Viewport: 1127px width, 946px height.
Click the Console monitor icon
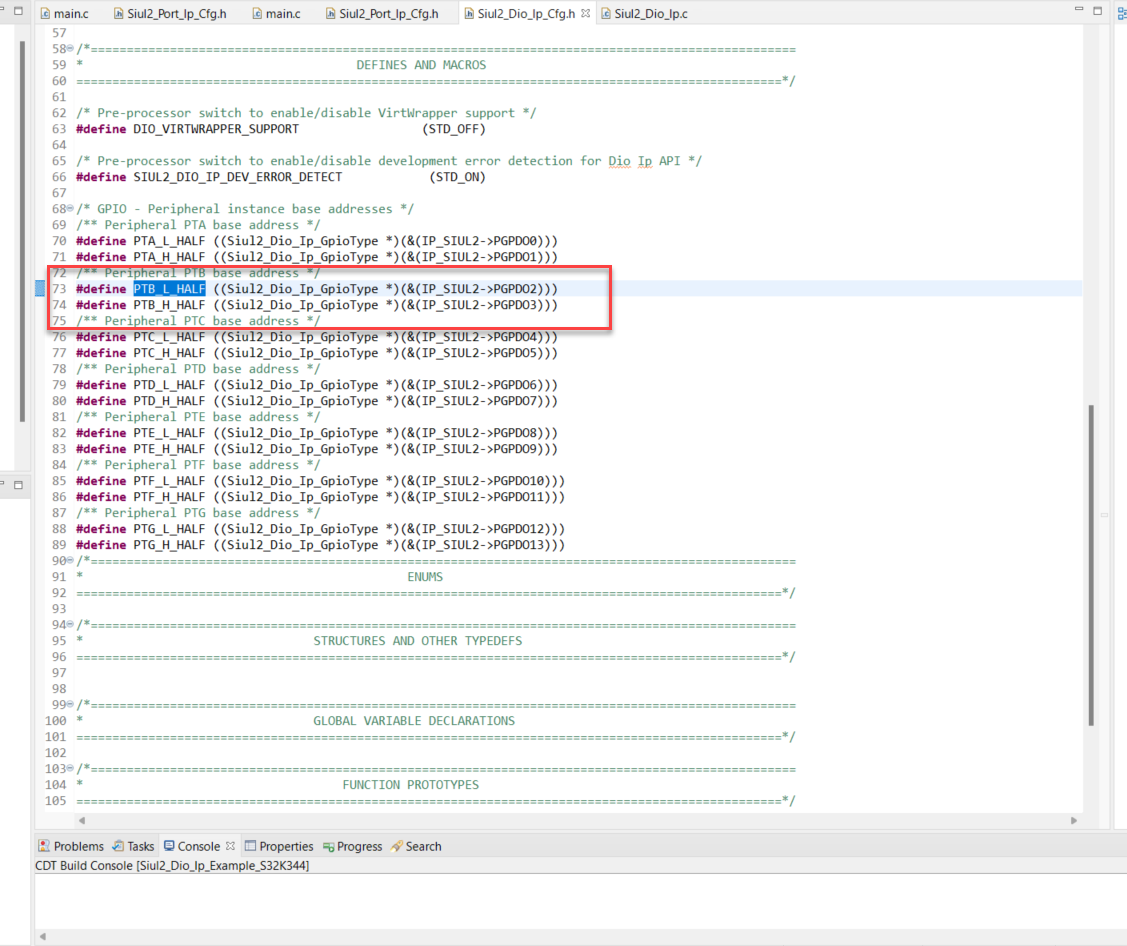coord(170,846)
